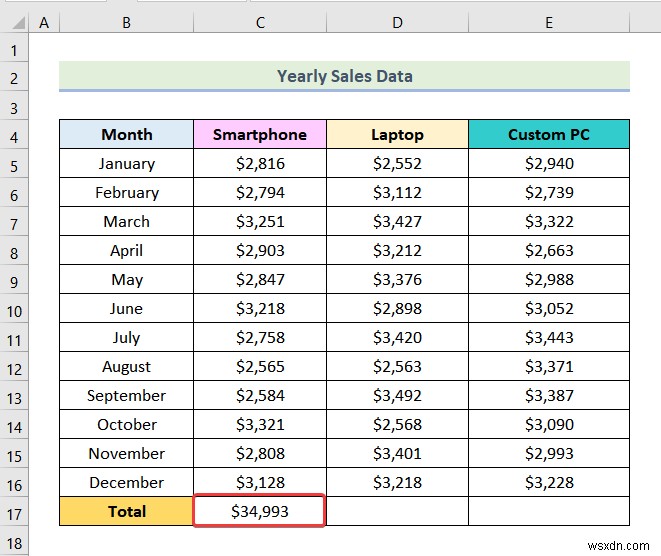Click the Yearly Sales Data title cell
The width and height of the screenshot is (661, 556).
(x=344, y=76)
